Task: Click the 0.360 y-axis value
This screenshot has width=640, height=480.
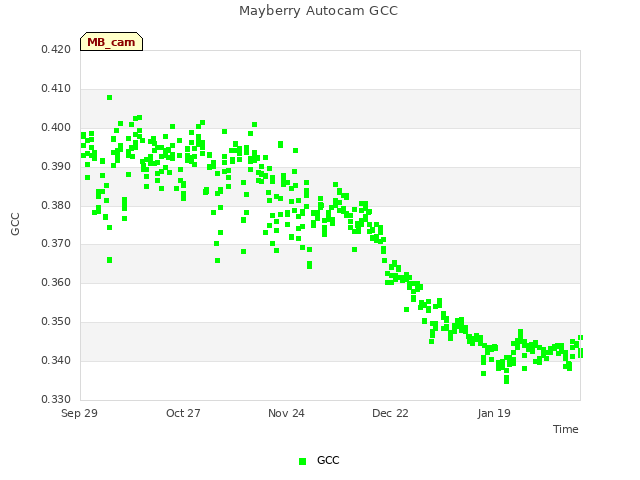Action: tap(56, 282)
